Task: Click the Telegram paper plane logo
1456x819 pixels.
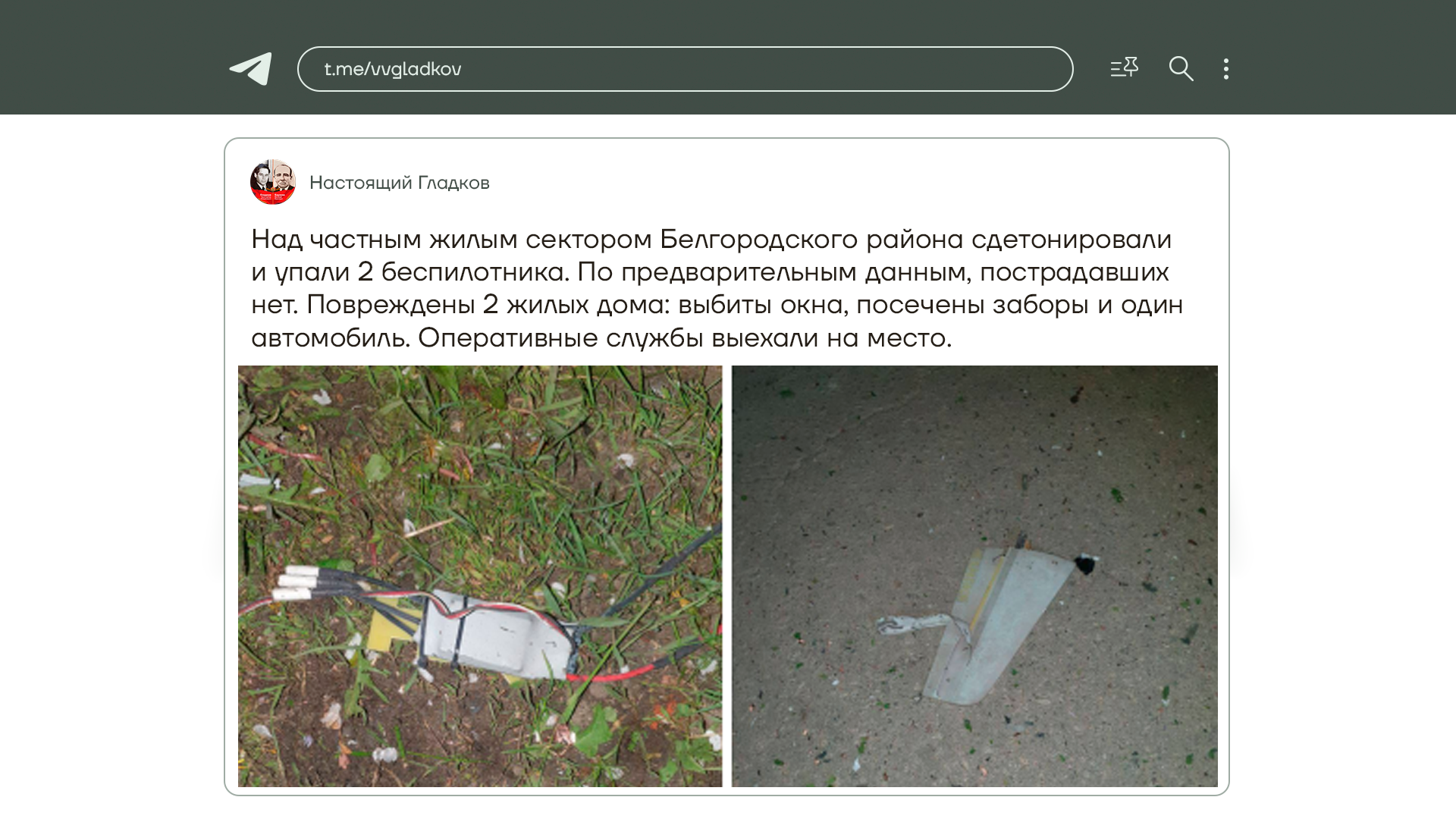Action: click(251, 69)
